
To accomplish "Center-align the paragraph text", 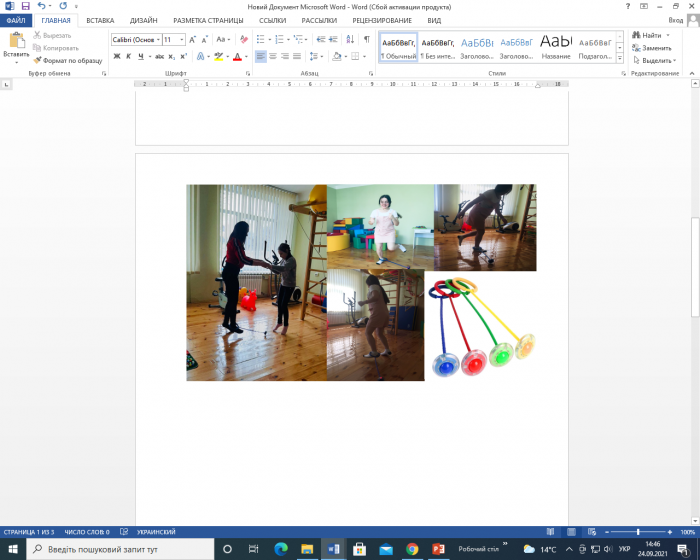I will (273, 57).
